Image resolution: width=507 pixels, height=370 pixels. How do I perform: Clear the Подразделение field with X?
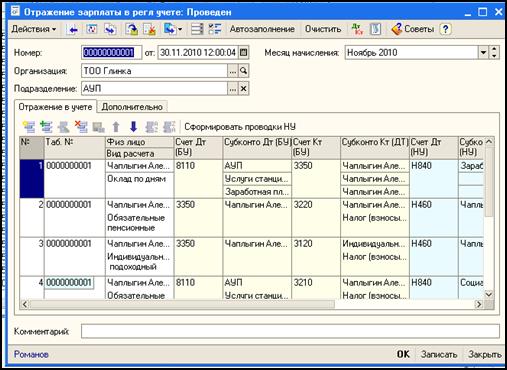pos(244,89)
